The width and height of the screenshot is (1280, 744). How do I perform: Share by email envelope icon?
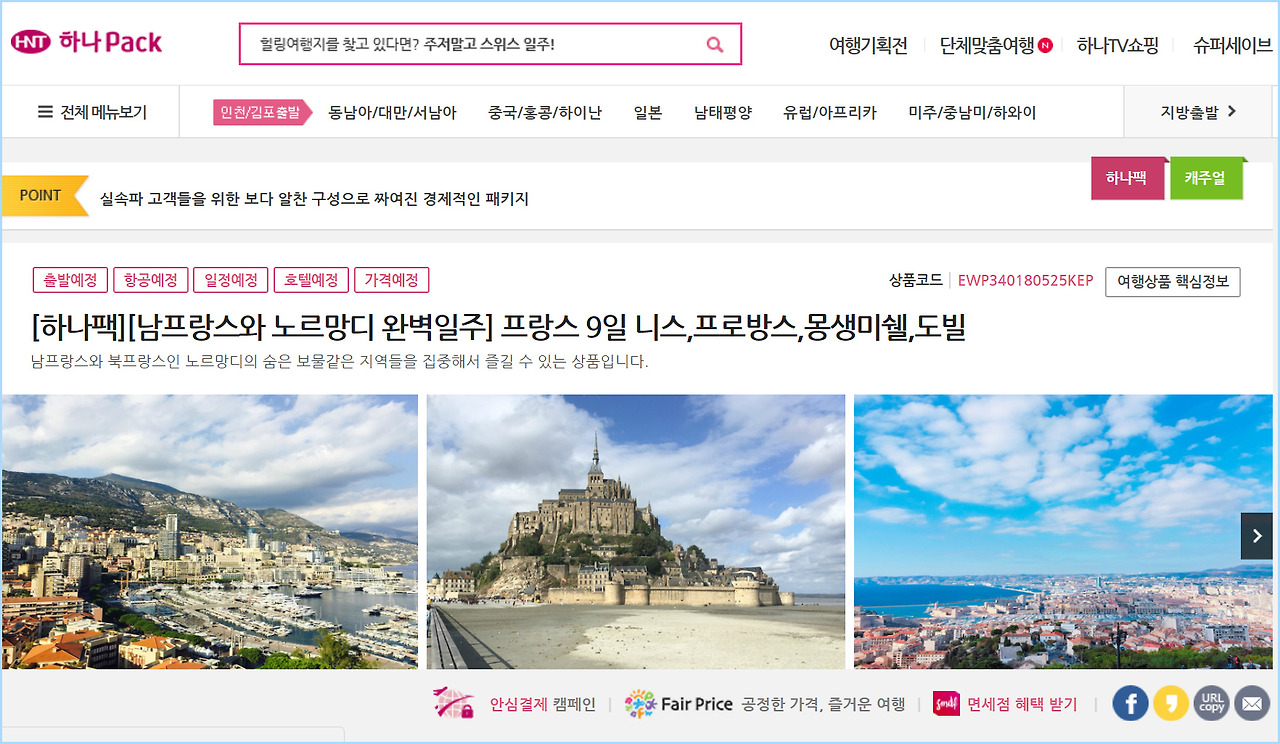[x=1252, y=703]
